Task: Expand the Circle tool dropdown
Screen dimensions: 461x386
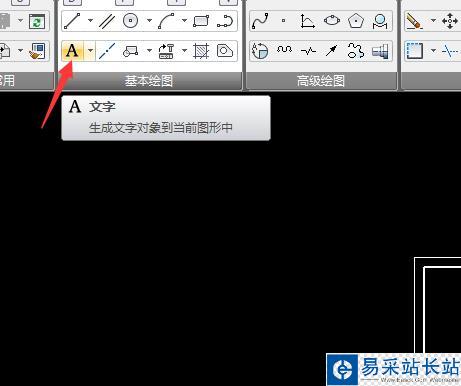Action: pos(149,21)
